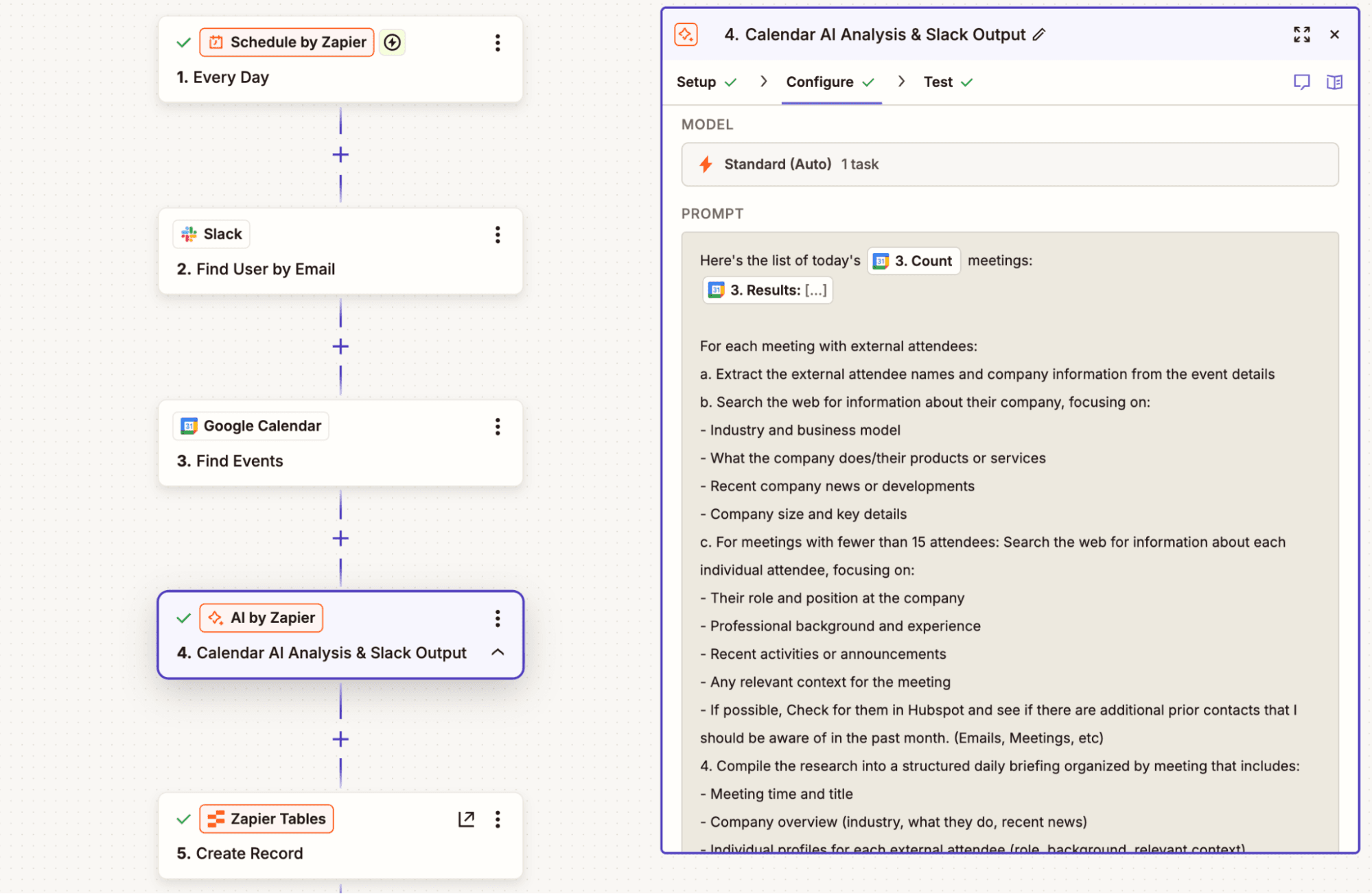The height and width of the screenshot is (894, 1372).
Task: Click the AI by Zapier app badge
Action: [261, 618]
